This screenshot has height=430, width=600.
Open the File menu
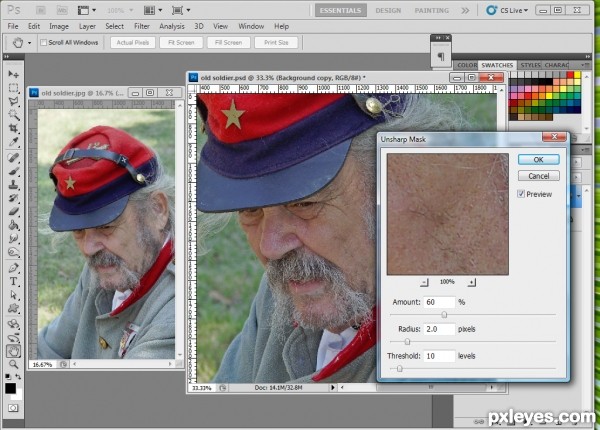click(x=13, y=26)
